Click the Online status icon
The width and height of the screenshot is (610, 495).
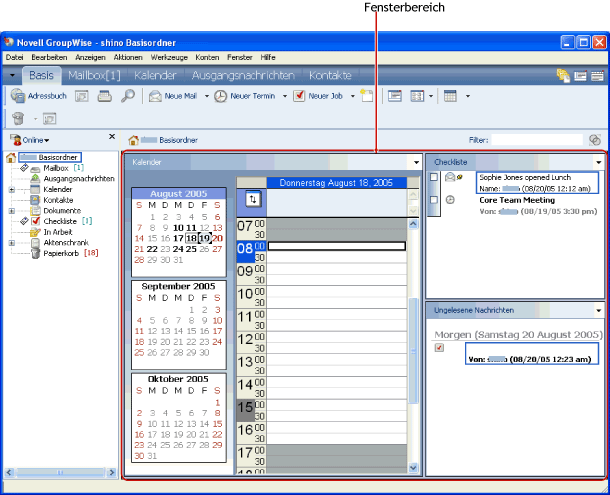[16, 140]
